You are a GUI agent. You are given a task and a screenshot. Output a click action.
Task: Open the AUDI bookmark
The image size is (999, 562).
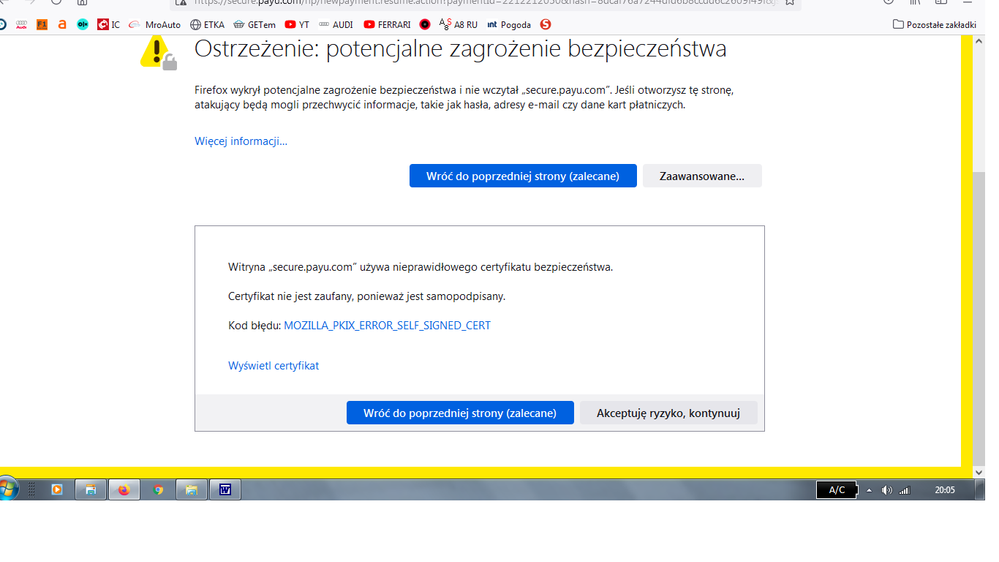coord(336,25)
